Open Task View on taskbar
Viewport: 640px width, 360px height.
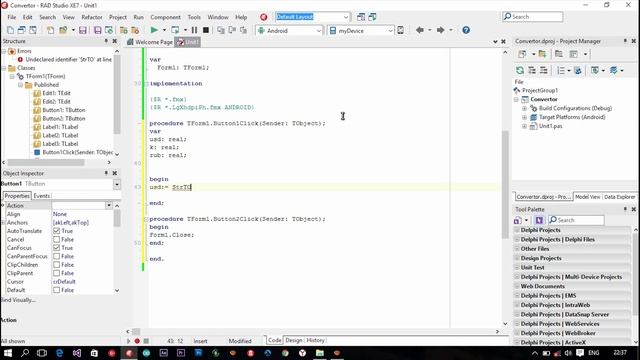coord(42,353)
